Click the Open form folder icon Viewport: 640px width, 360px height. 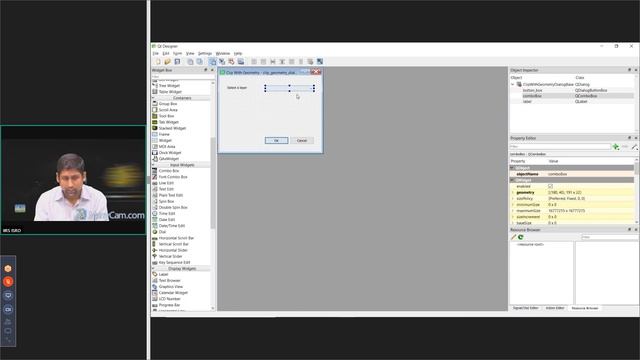(167, 62)
